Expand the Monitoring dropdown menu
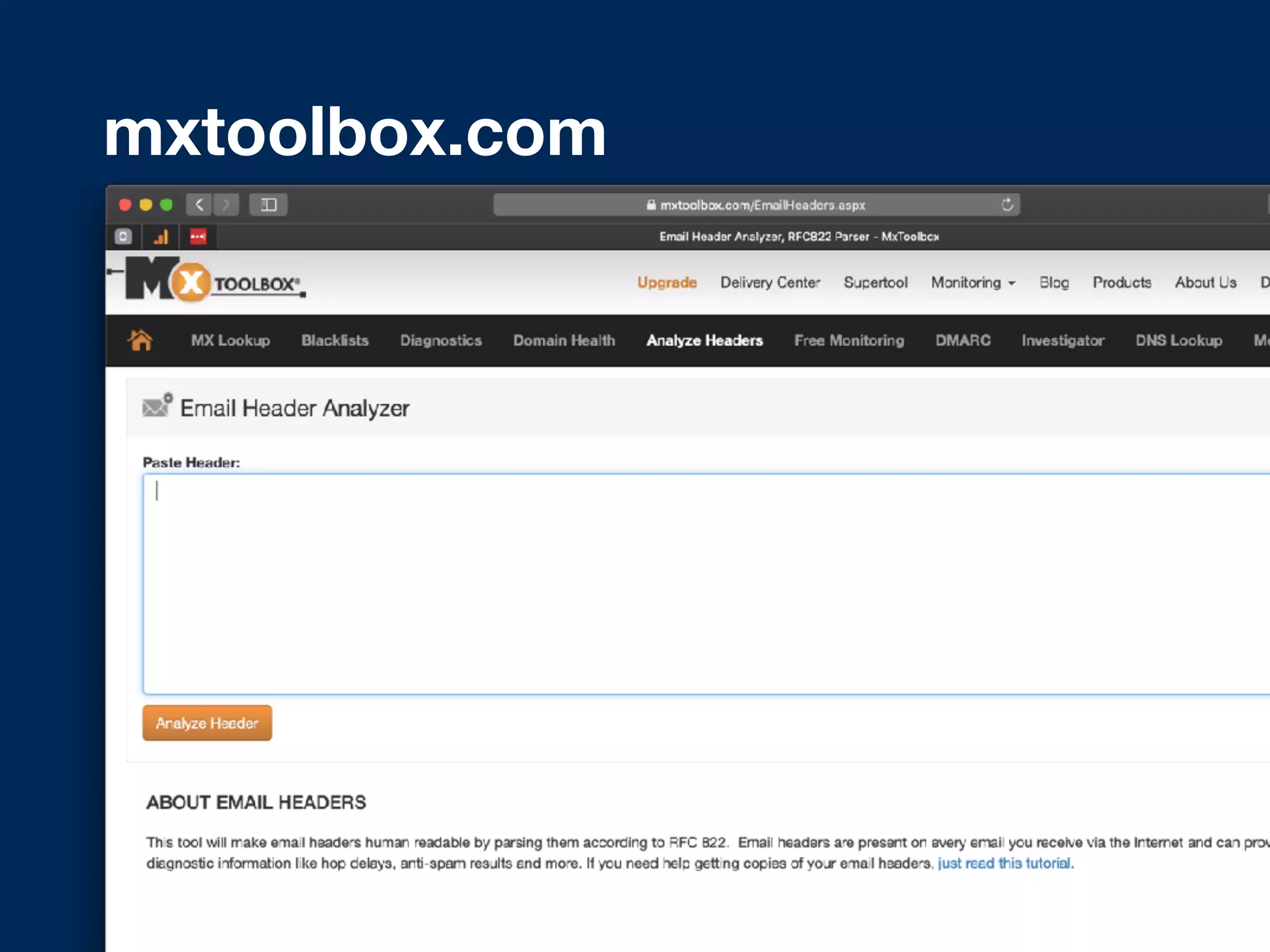 973,283
